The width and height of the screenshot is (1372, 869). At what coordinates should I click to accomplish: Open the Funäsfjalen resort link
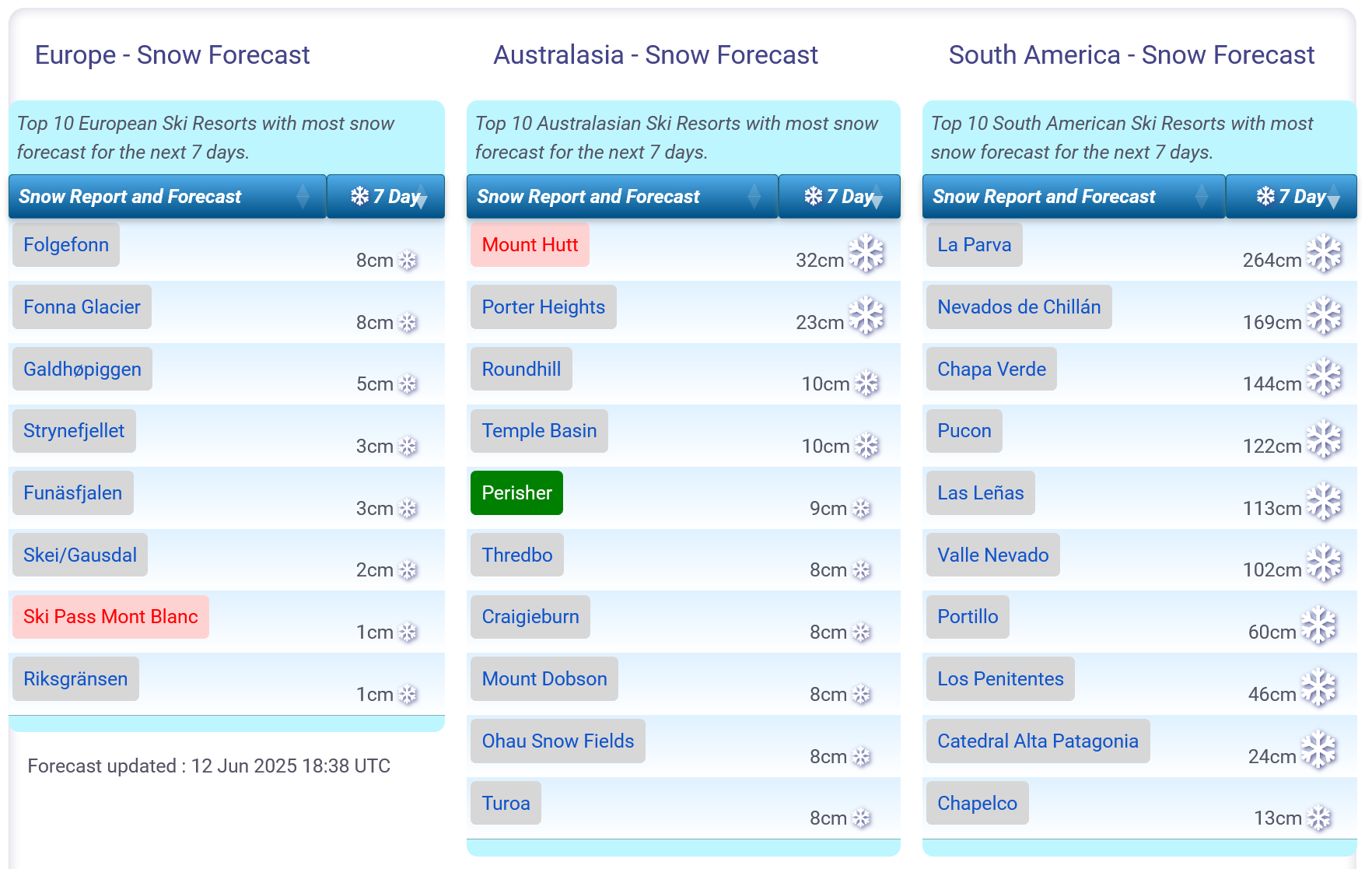tap(73, 492)
